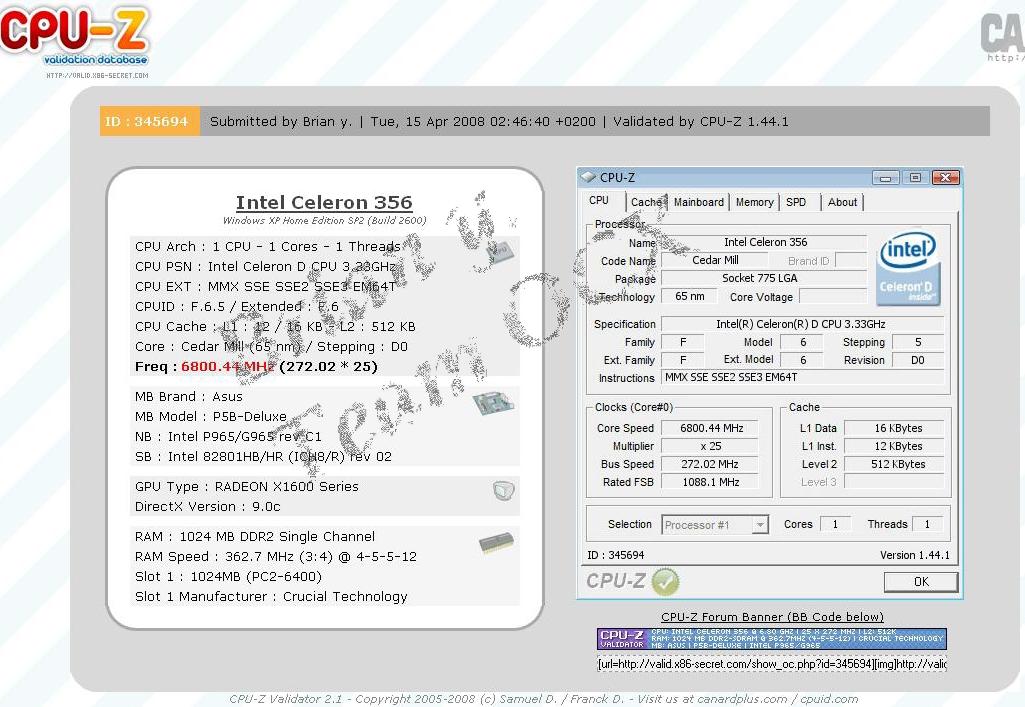This screenshot has width=1025, height=707.
Task: Maximize the CPU-Z window
Action: point(915,178)
